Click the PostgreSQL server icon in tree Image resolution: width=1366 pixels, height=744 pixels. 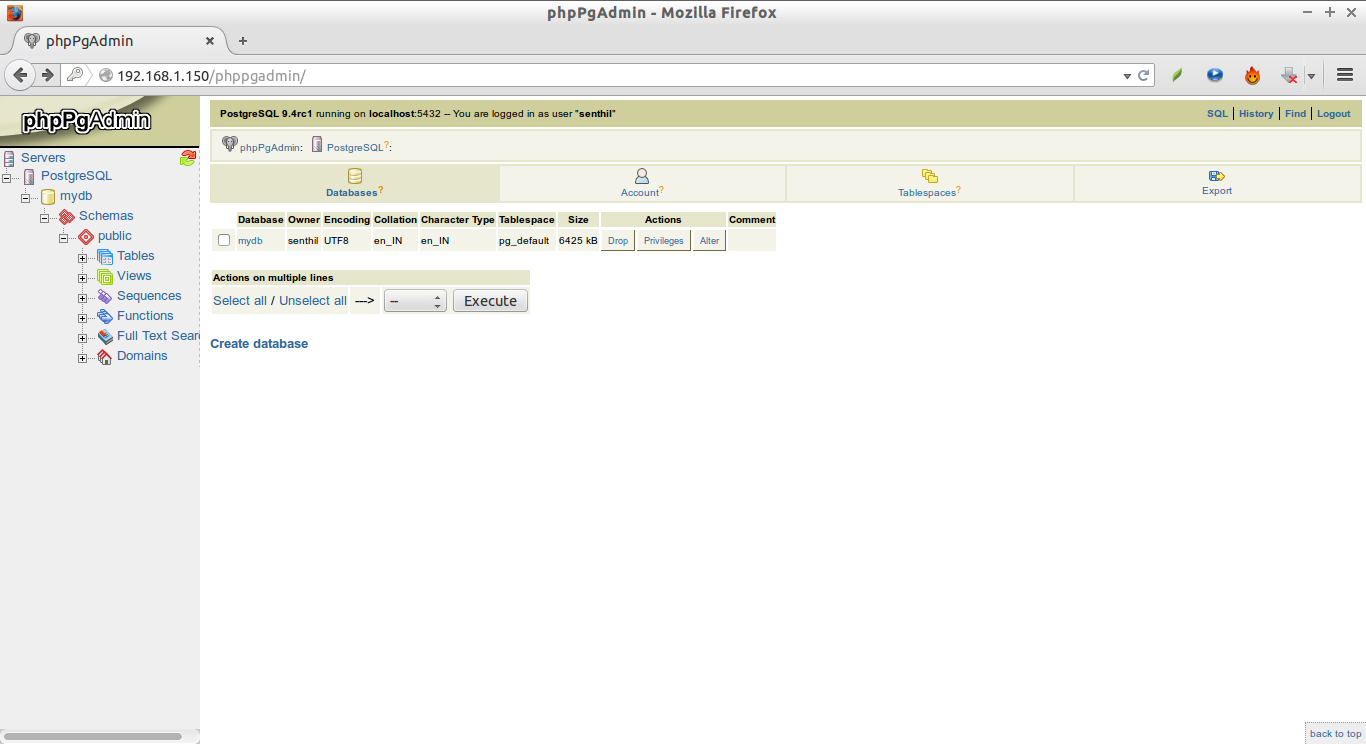pyautogui.click(x=29, y=177)
